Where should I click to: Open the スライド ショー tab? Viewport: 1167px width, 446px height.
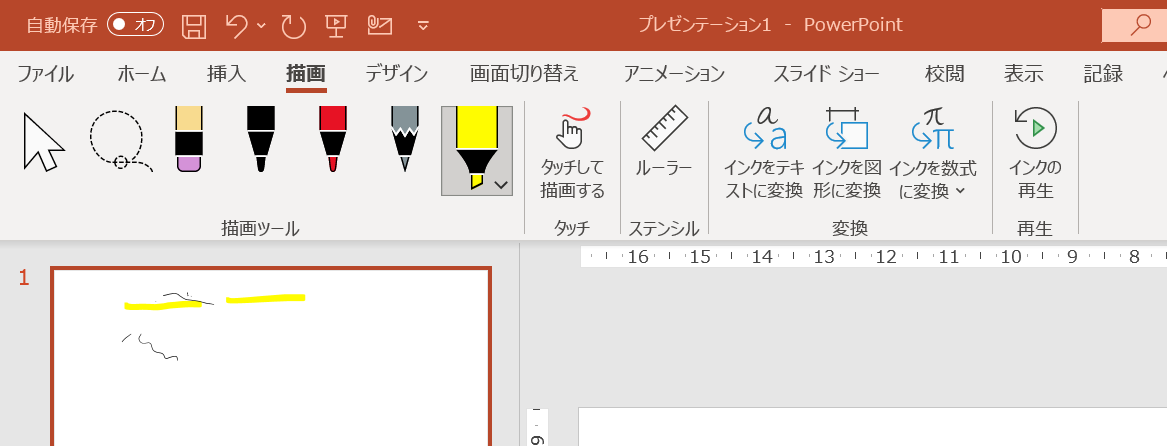[826, 74]
